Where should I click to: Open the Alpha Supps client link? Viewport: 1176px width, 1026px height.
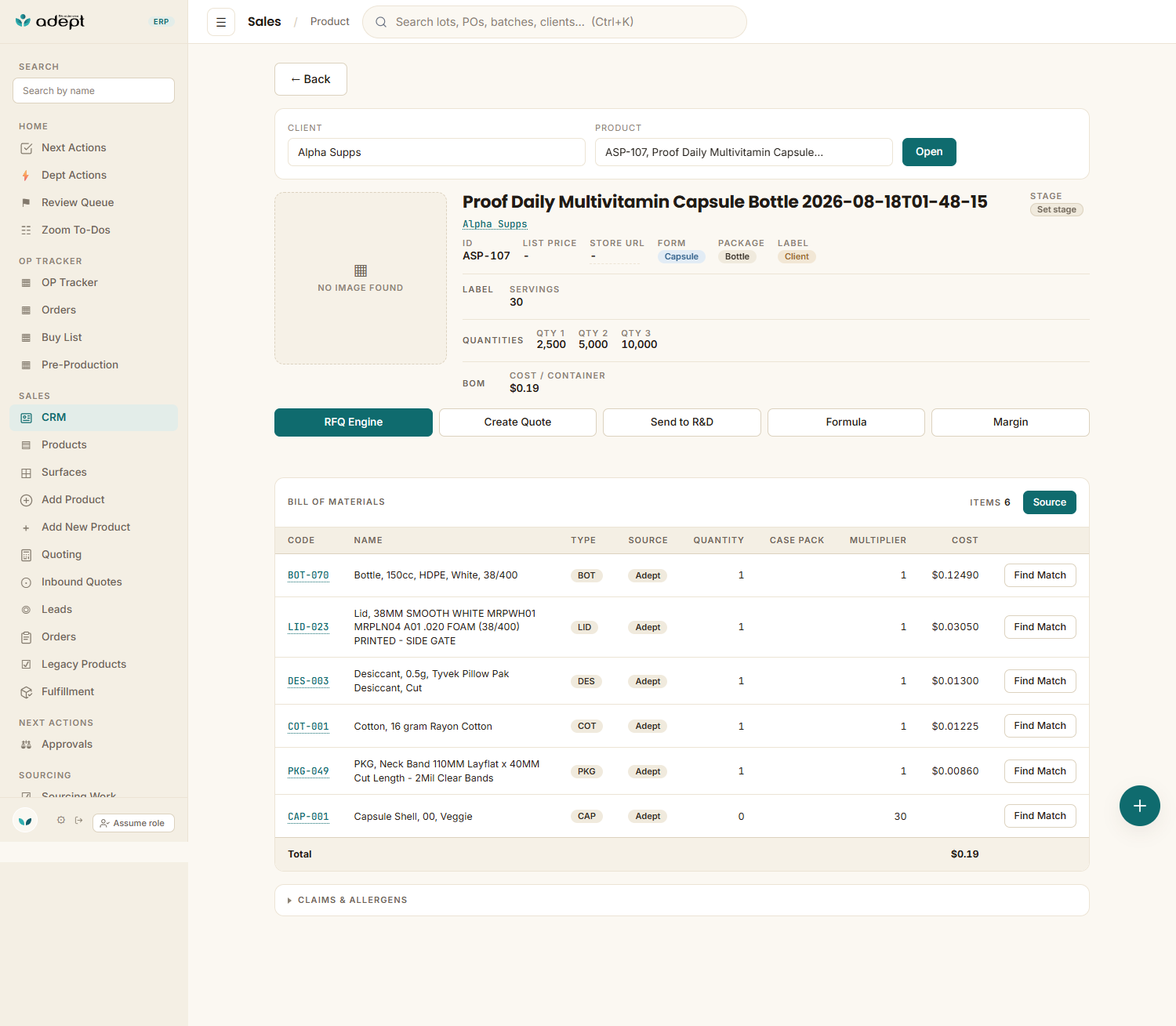tap(495, 224)
